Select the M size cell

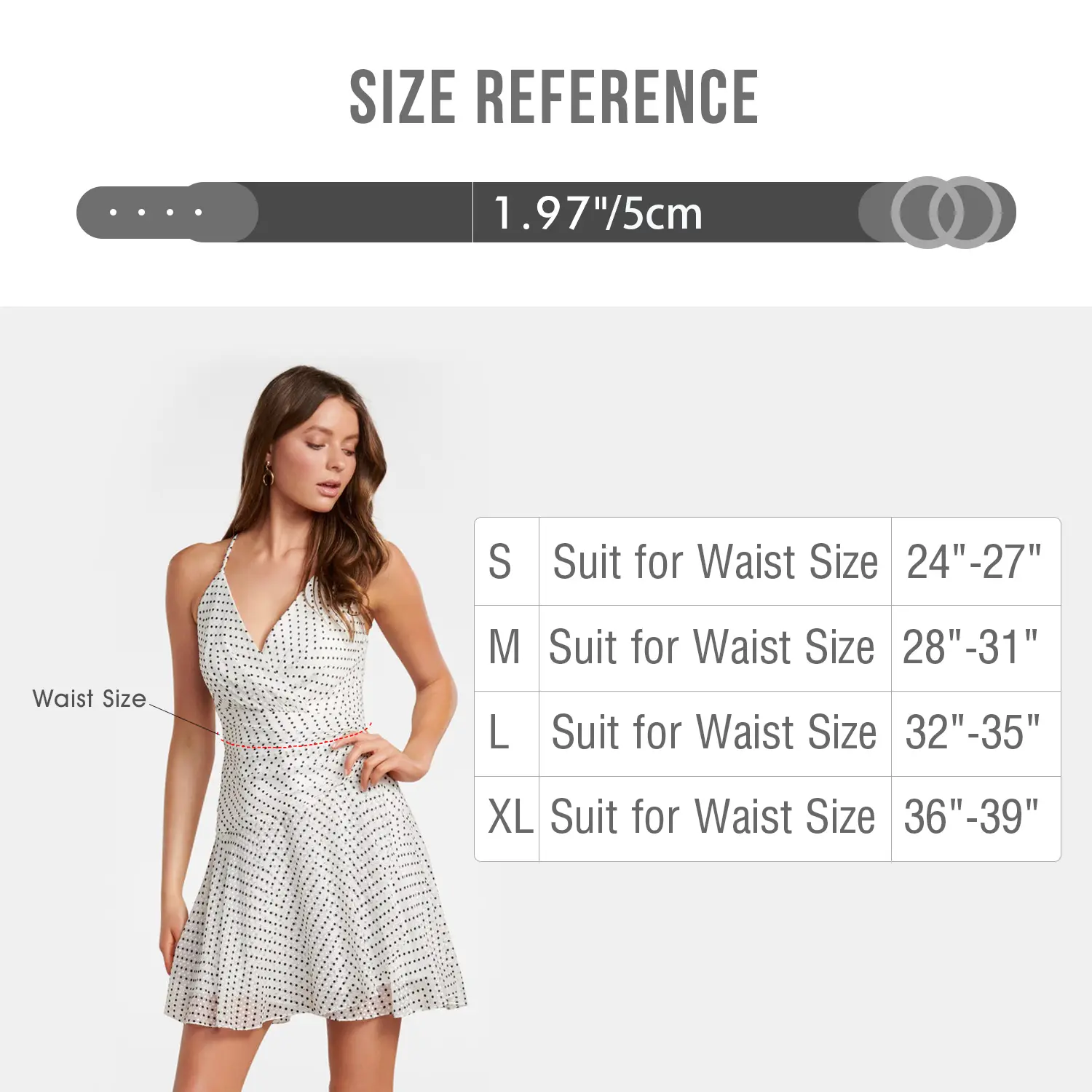pyautogui.click(x=507, y=648)
